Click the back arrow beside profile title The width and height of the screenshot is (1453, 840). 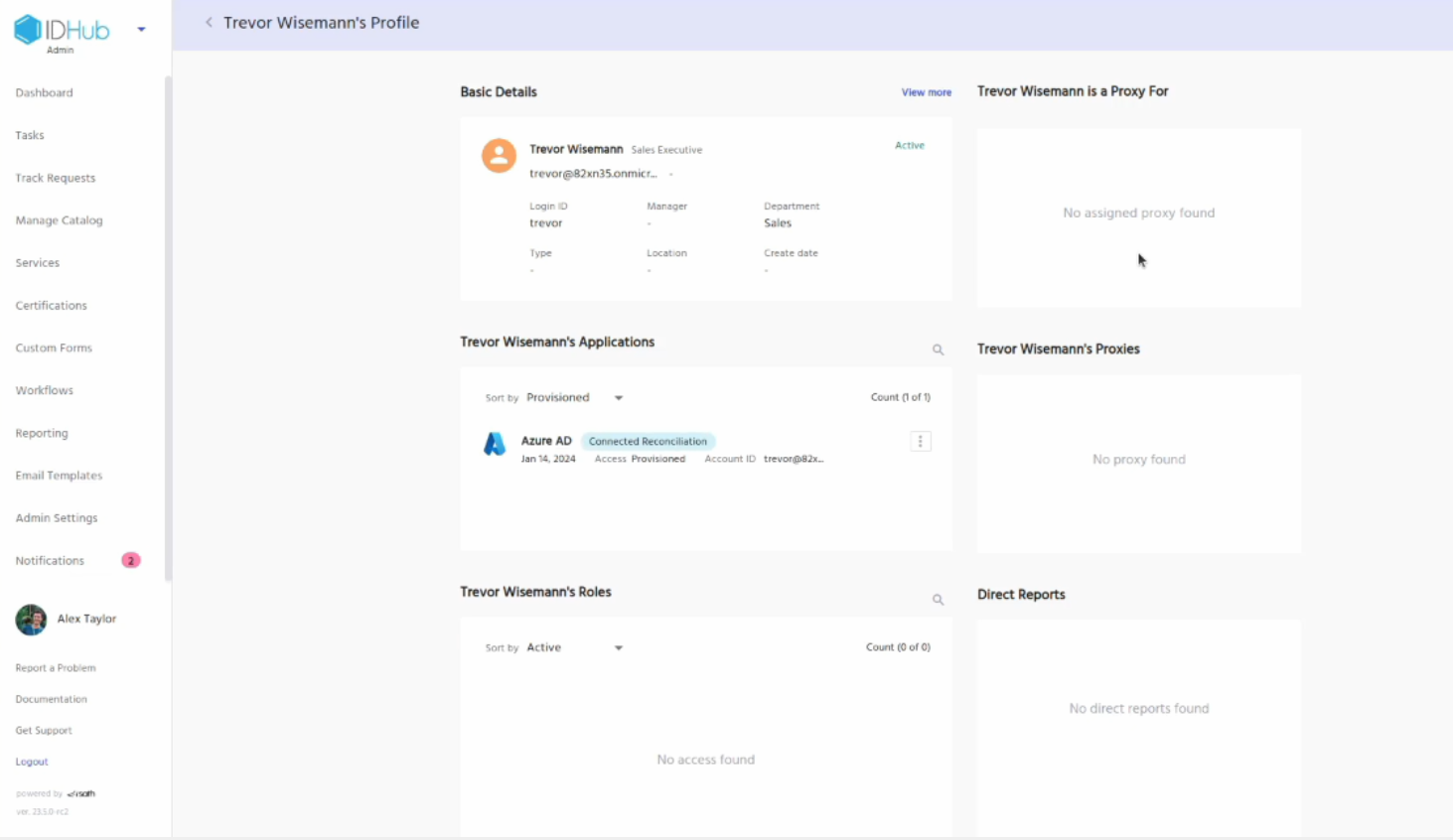209,22
